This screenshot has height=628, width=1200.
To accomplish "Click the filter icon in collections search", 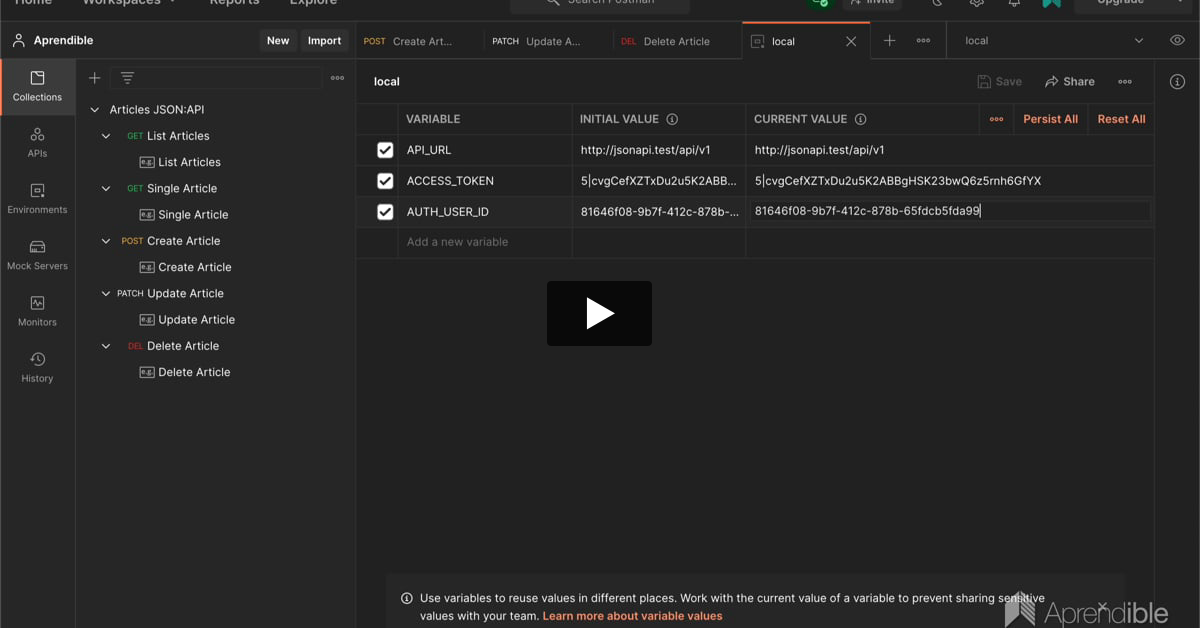I will 127,78.
